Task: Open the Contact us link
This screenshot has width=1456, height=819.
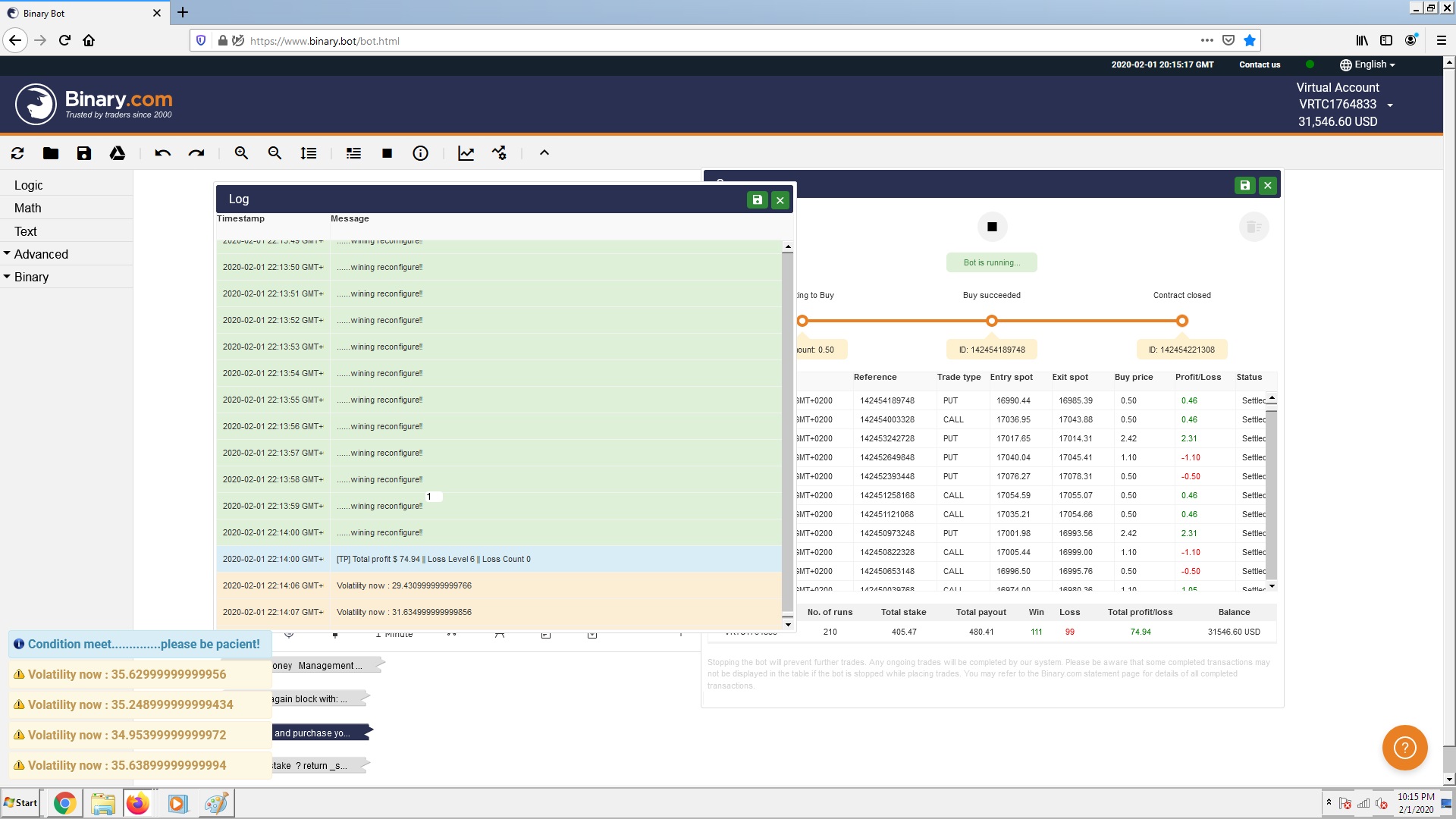Action: [1259, 64]
